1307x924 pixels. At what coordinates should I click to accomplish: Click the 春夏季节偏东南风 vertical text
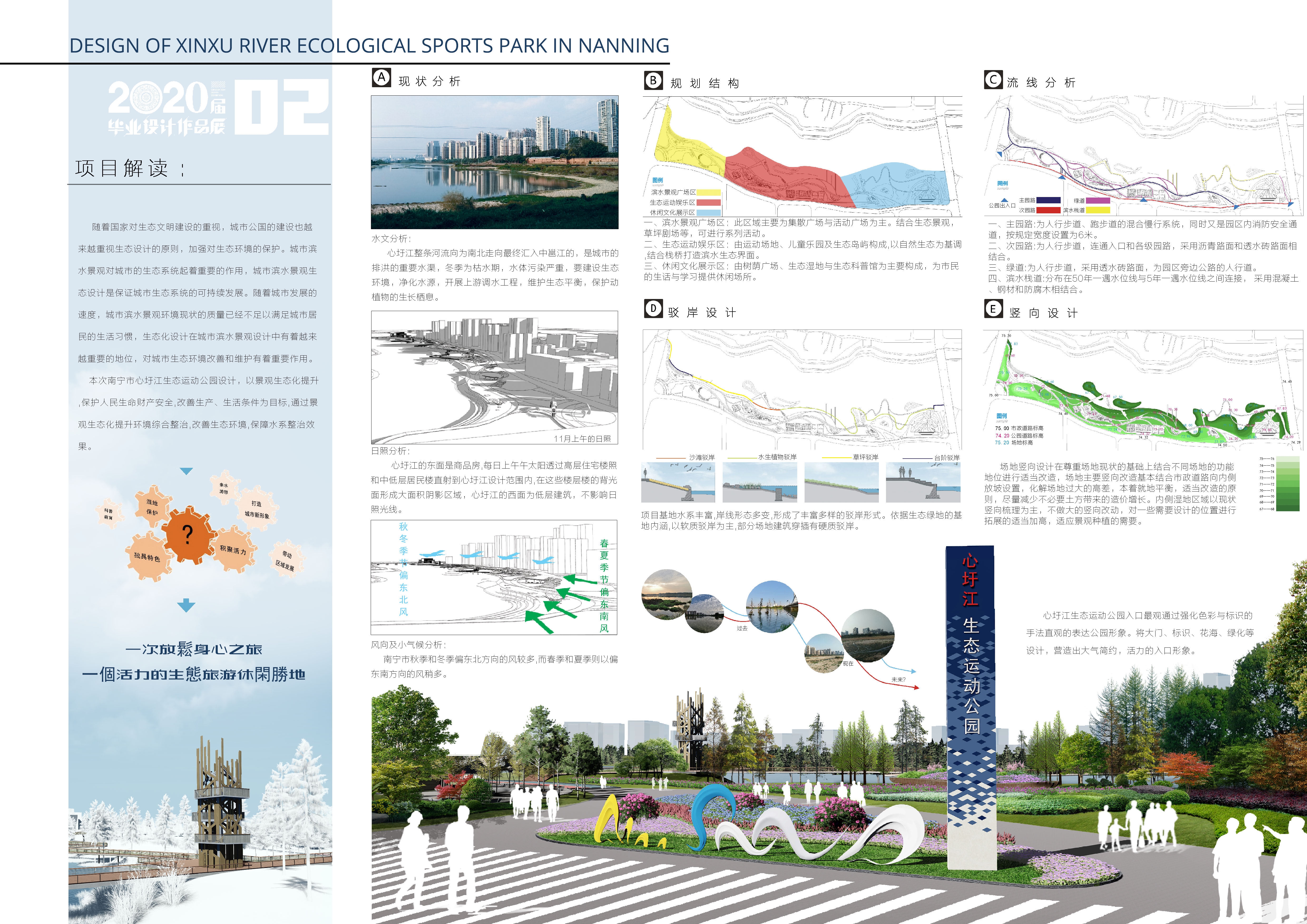(x=604, y=586)
